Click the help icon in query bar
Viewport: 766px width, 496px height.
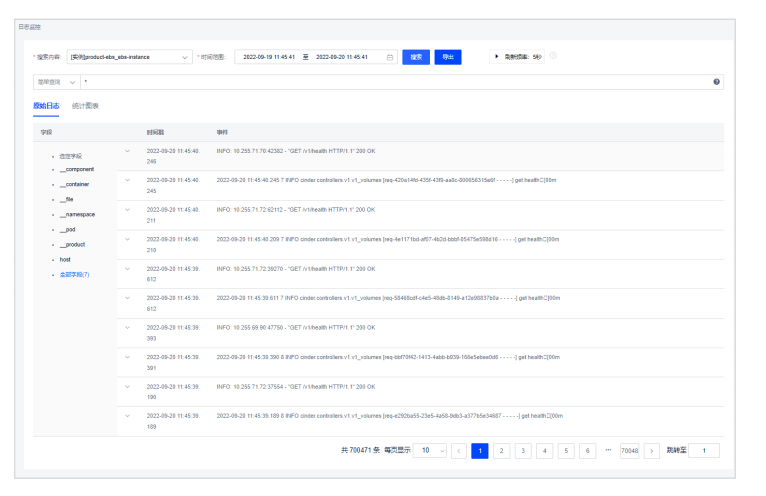click(717, 81)
